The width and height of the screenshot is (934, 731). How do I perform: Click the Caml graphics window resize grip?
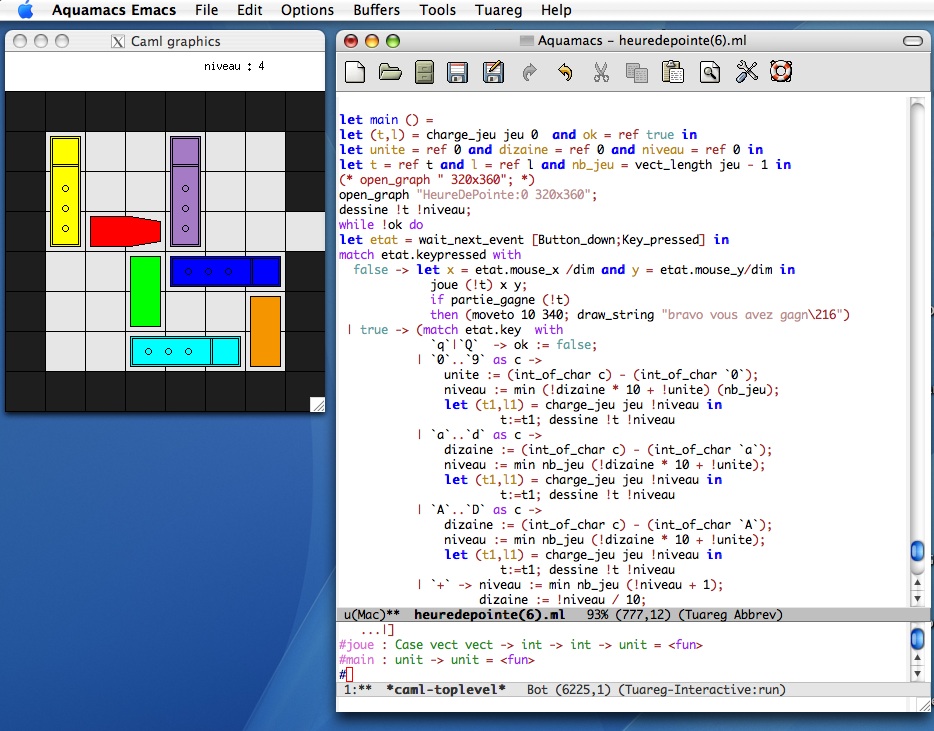coord(318,405)
